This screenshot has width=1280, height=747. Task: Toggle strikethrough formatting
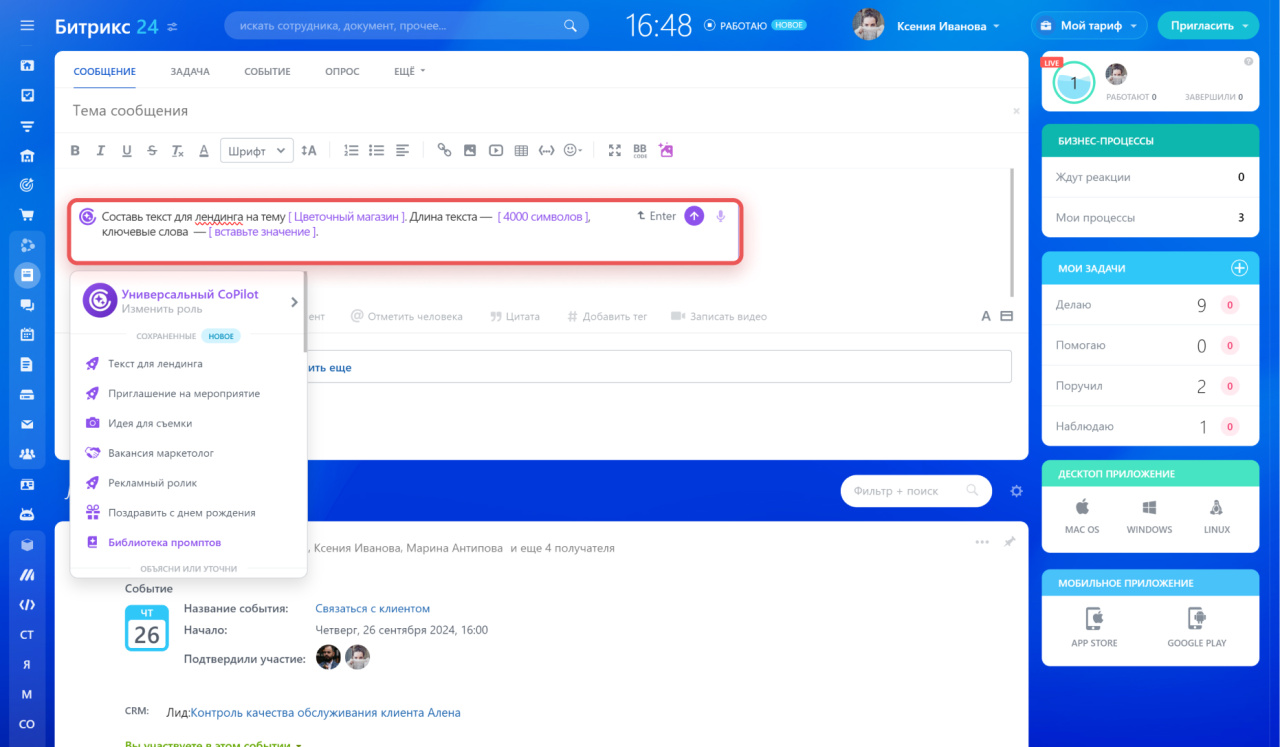click(x=152, y=151)
